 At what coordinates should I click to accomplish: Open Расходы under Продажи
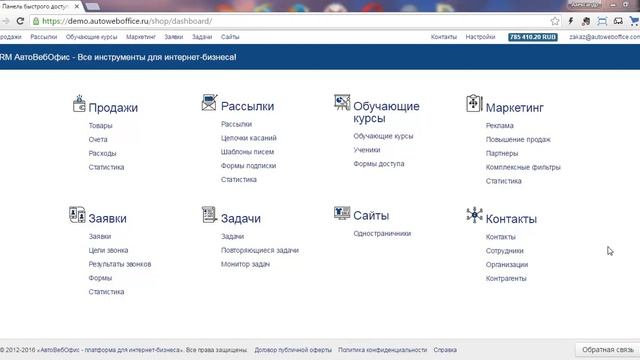tap(102, 153)
